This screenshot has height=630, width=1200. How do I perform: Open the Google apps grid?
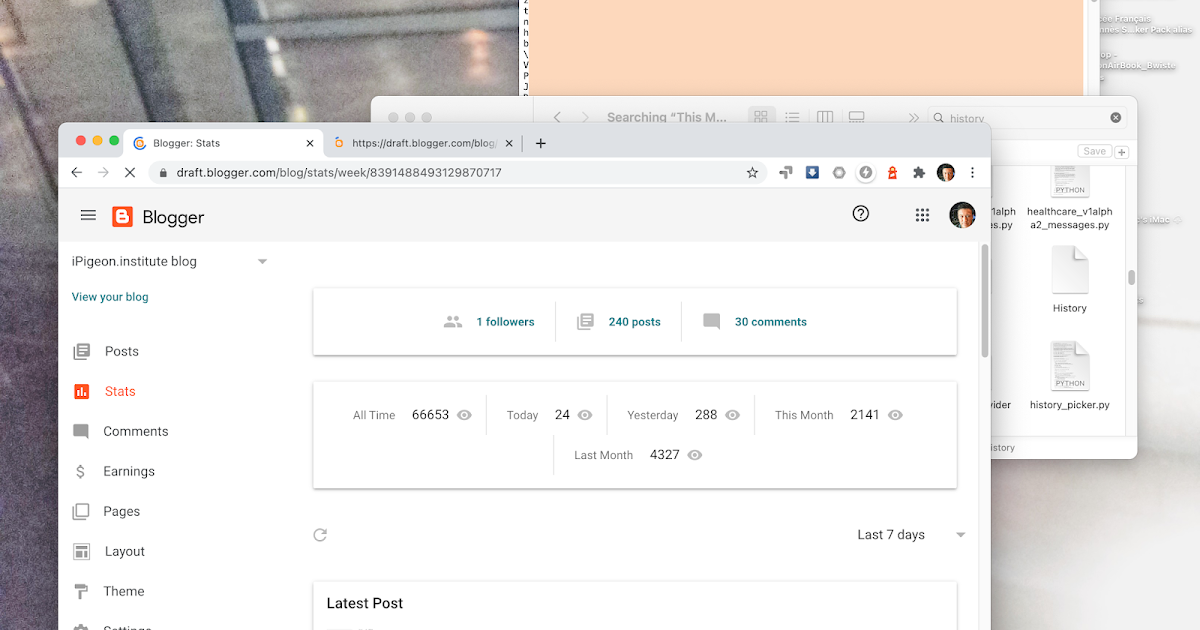click(x=922, y=215)
